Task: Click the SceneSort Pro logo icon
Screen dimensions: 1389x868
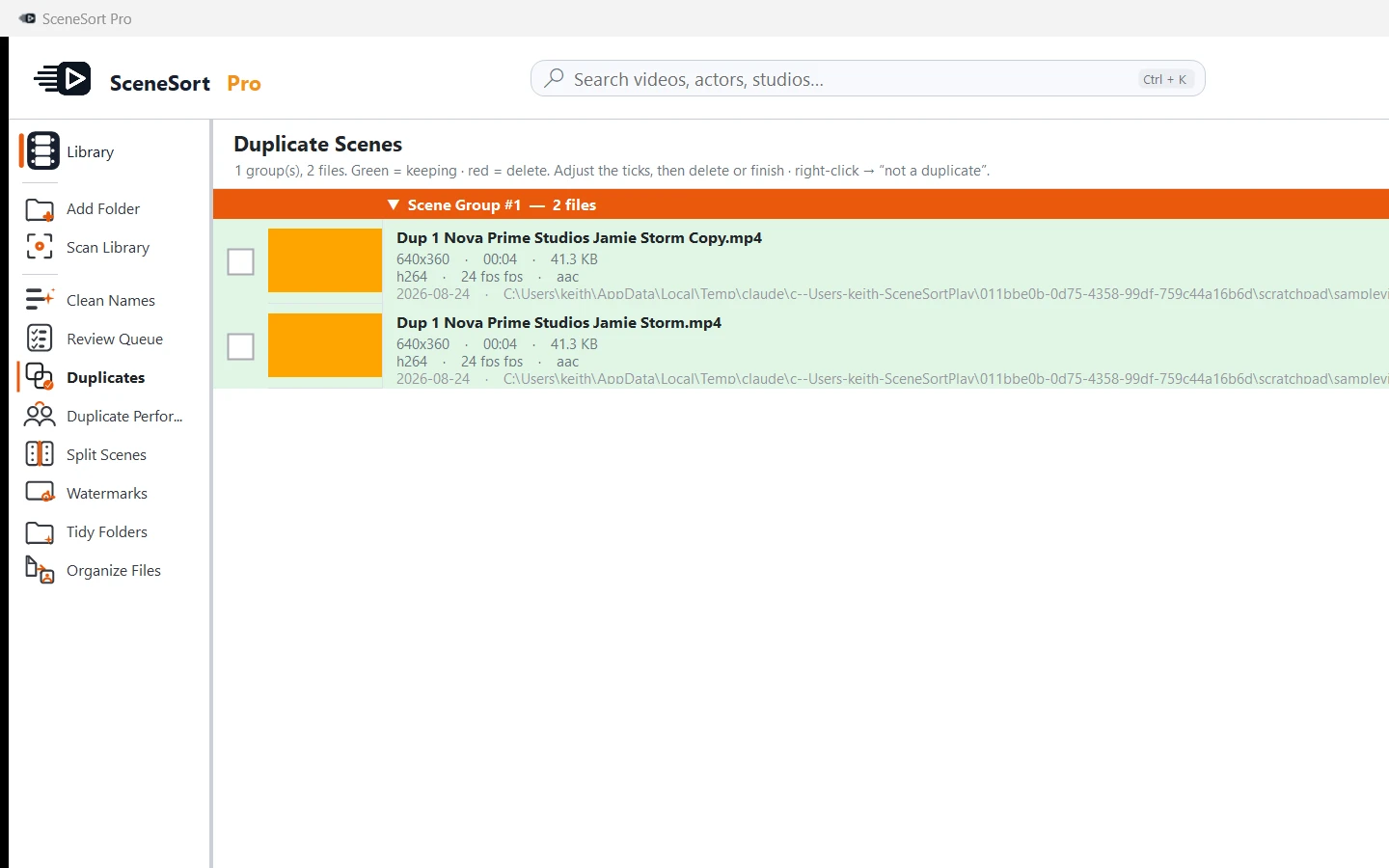Action: point(63,79)
